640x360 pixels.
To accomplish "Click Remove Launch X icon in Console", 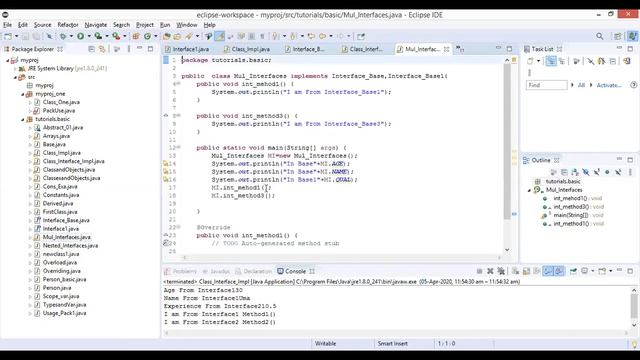I will (x=490, y=271).
